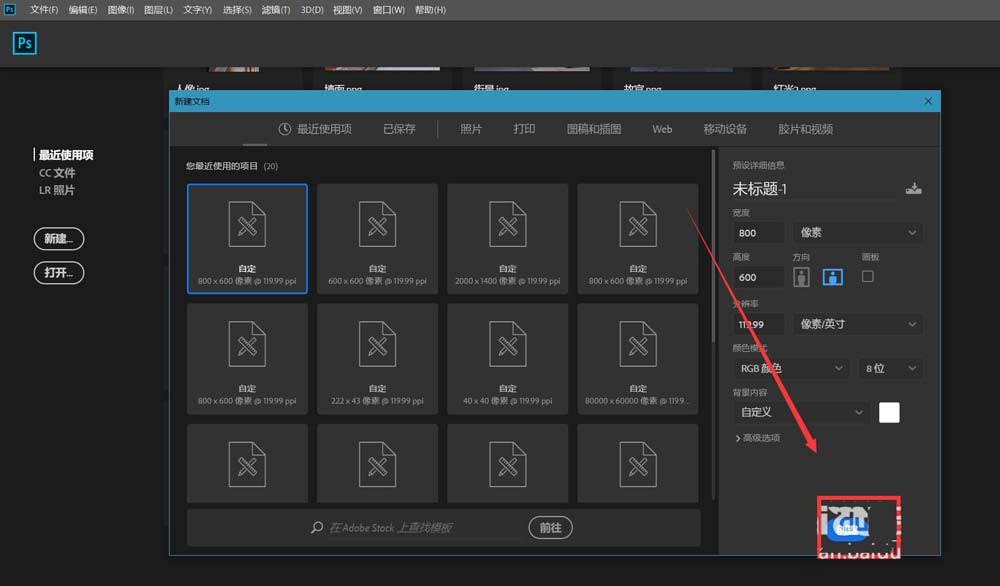Open the 视图(V) menu
The image size is (1000, 586).
click(x=348, y=10)
